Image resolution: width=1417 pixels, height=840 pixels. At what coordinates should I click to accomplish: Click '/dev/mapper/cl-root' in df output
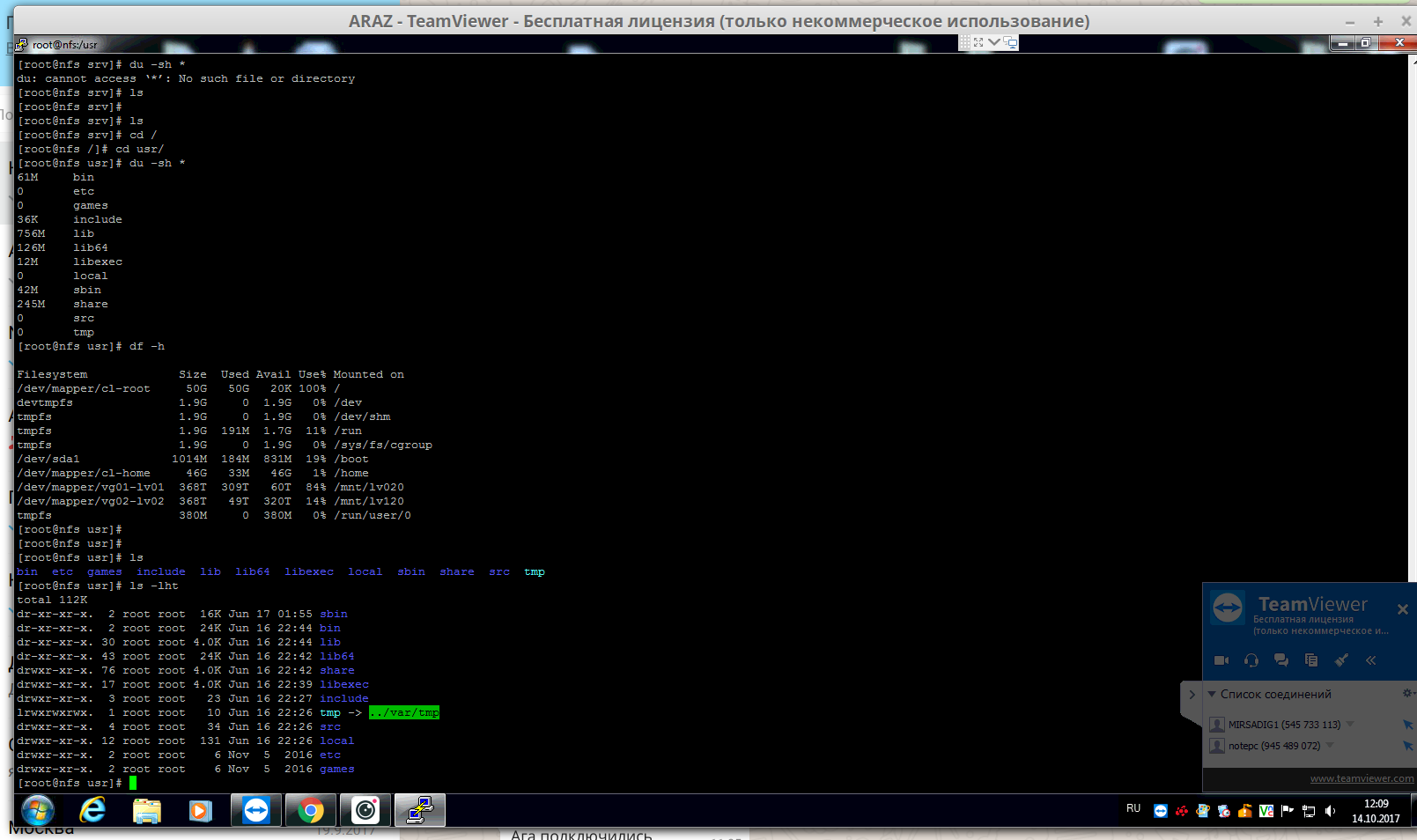click(x=84, y=388)
